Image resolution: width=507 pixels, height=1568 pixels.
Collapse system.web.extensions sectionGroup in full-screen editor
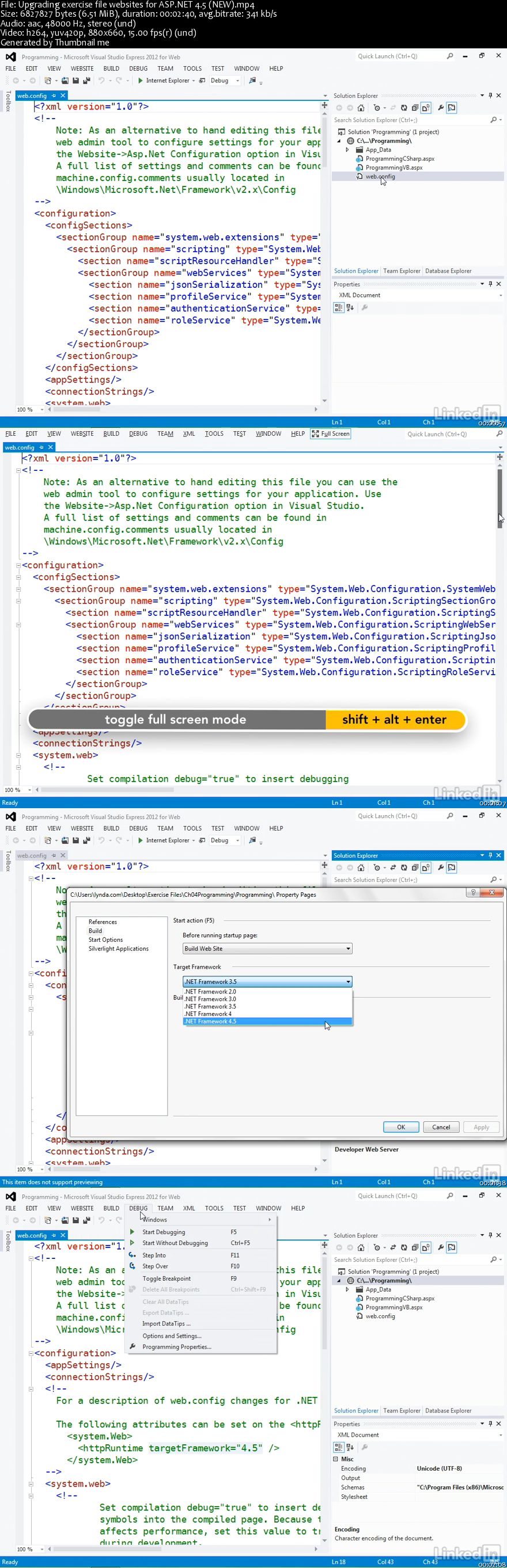18,589
